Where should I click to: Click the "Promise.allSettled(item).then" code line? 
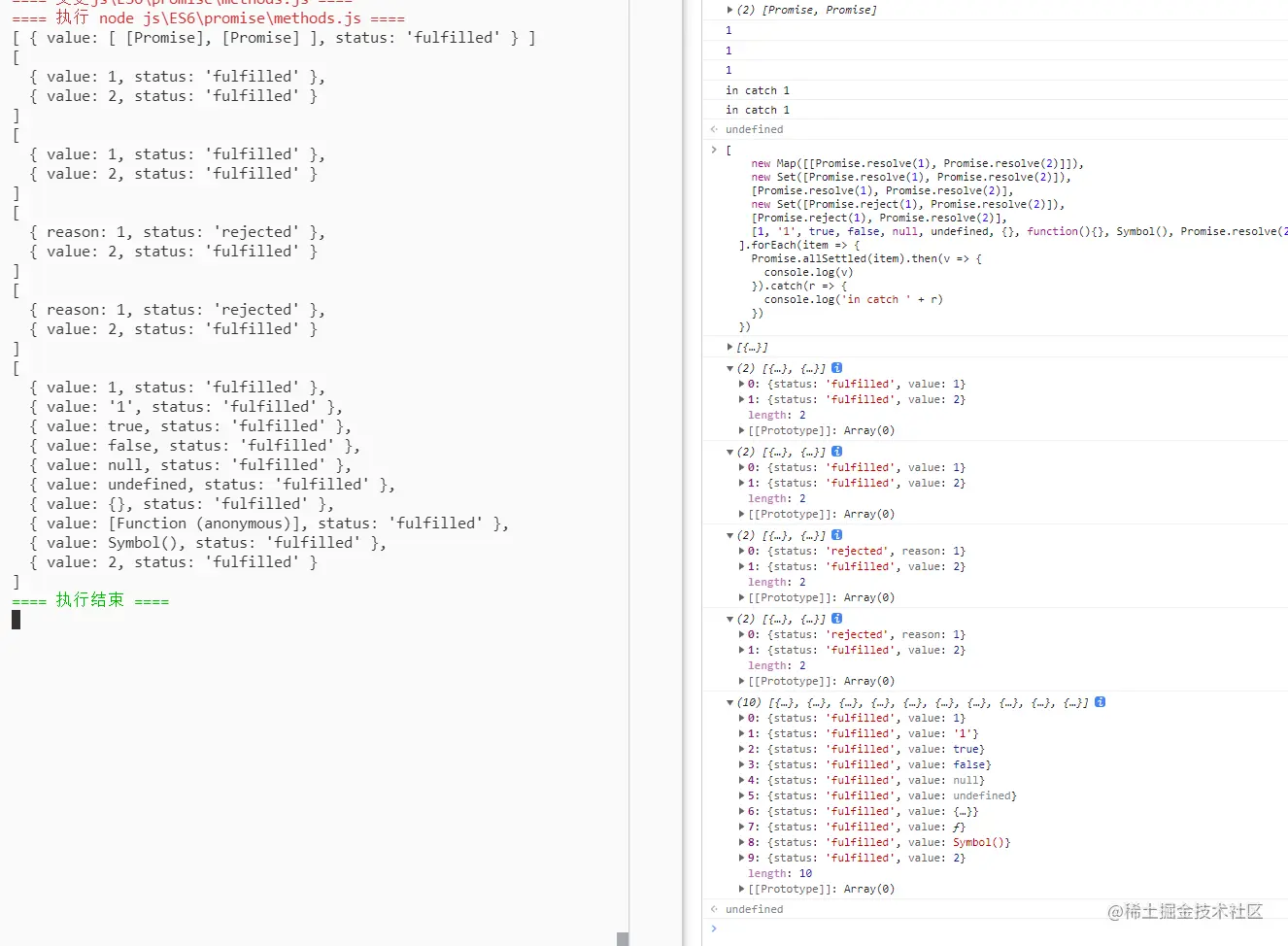pyautogui.click(x=866, y=258)
